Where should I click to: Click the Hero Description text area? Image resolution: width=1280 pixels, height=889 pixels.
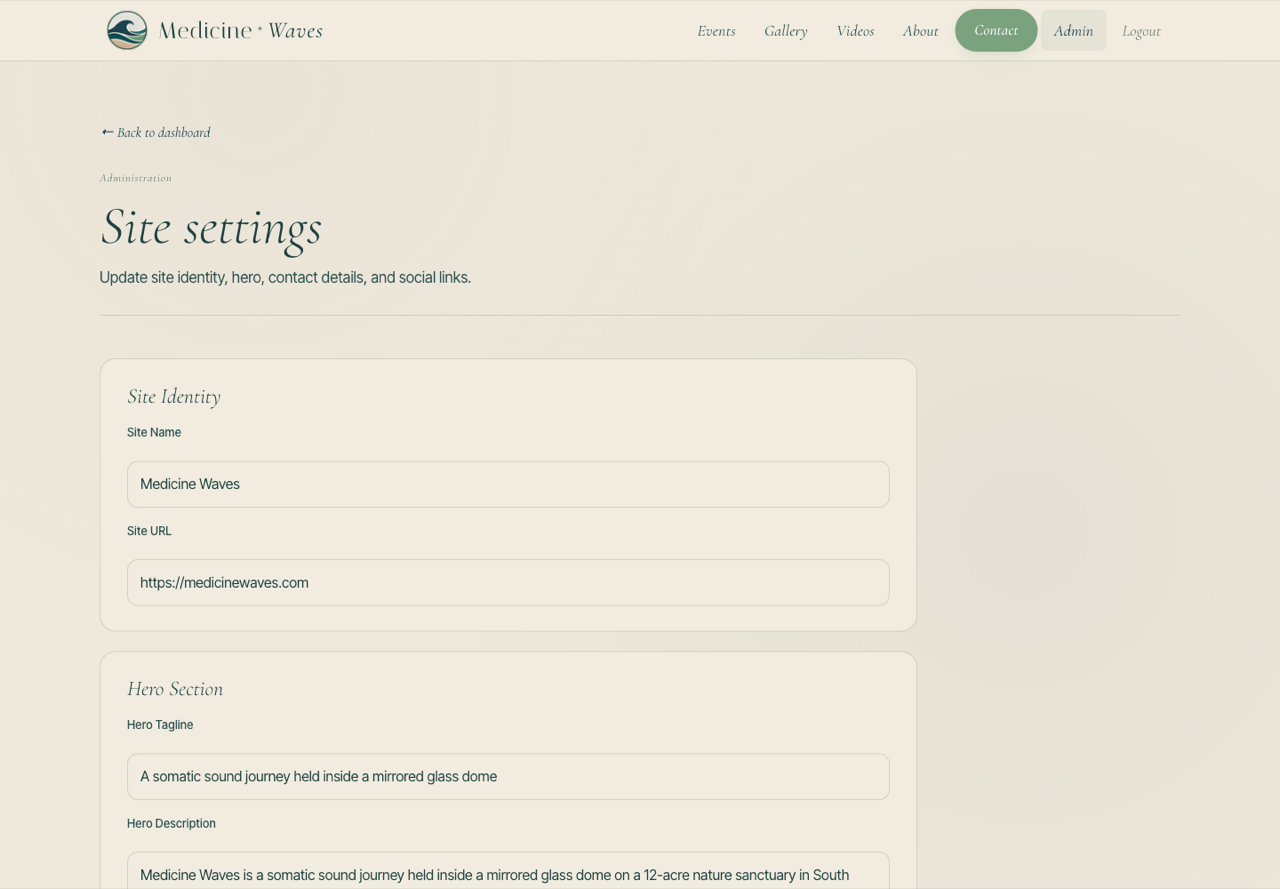[508, 871]
